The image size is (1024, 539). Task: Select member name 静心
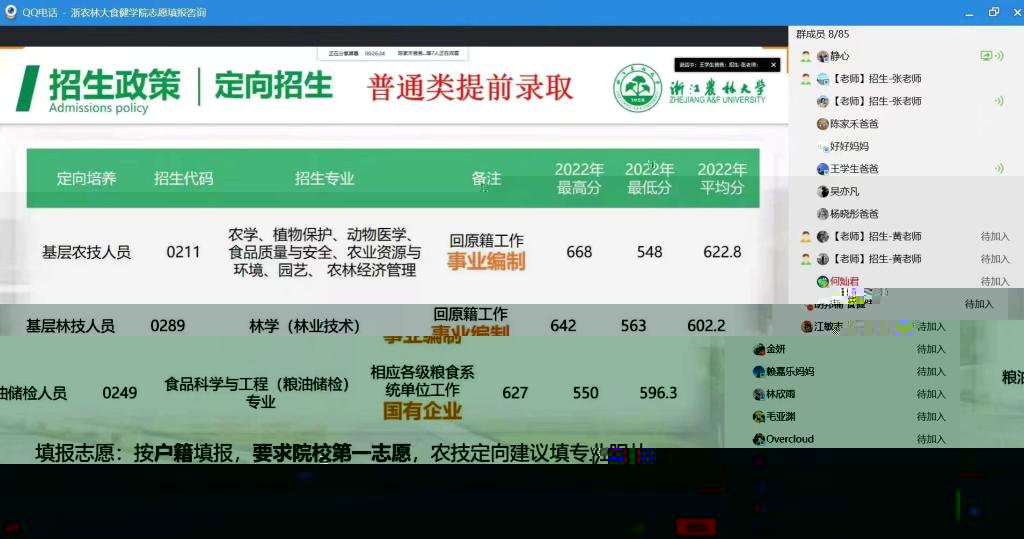840,56
